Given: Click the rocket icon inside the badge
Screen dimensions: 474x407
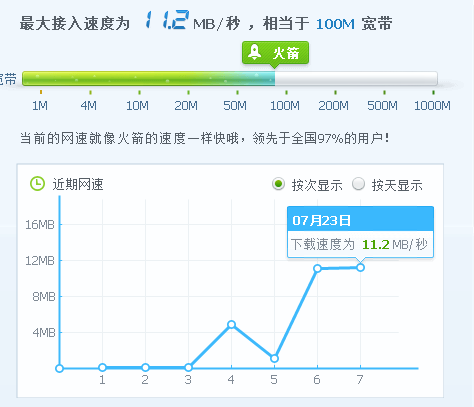Looking at the screenshot, I should click(255, 52).
